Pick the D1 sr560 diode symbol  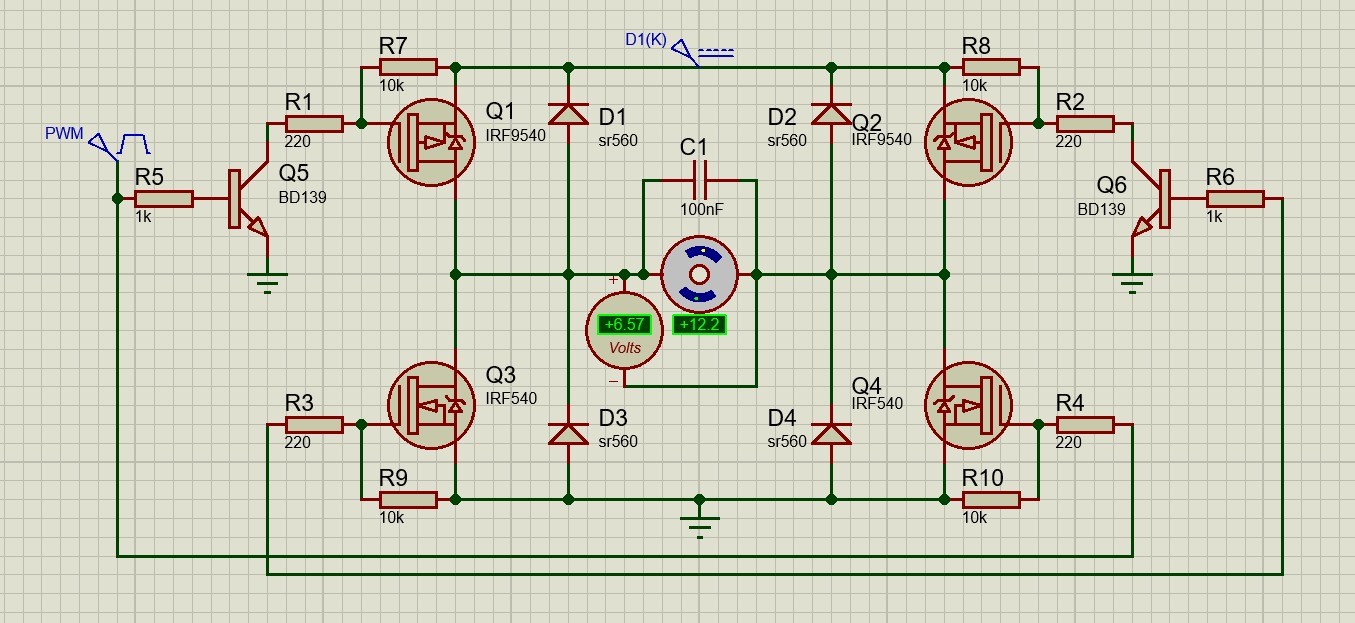tap(569, 113)
